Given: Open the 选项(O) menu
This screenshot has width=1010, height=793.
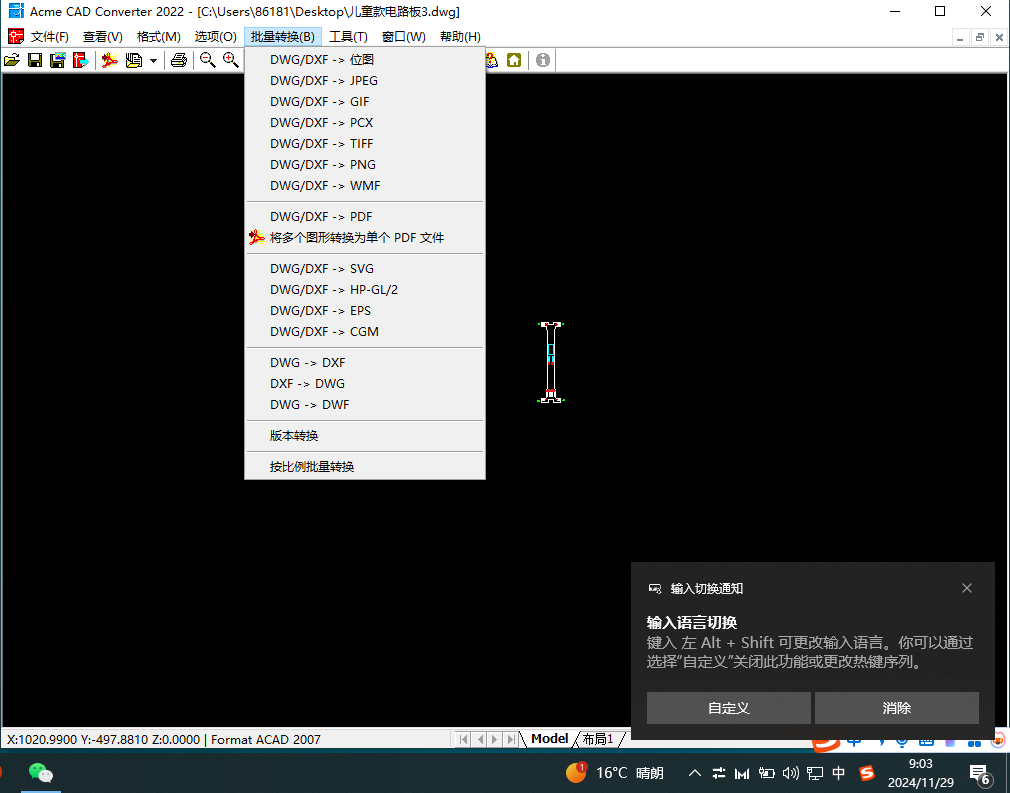Looking at the screenshot, I should tap(216, 37).
